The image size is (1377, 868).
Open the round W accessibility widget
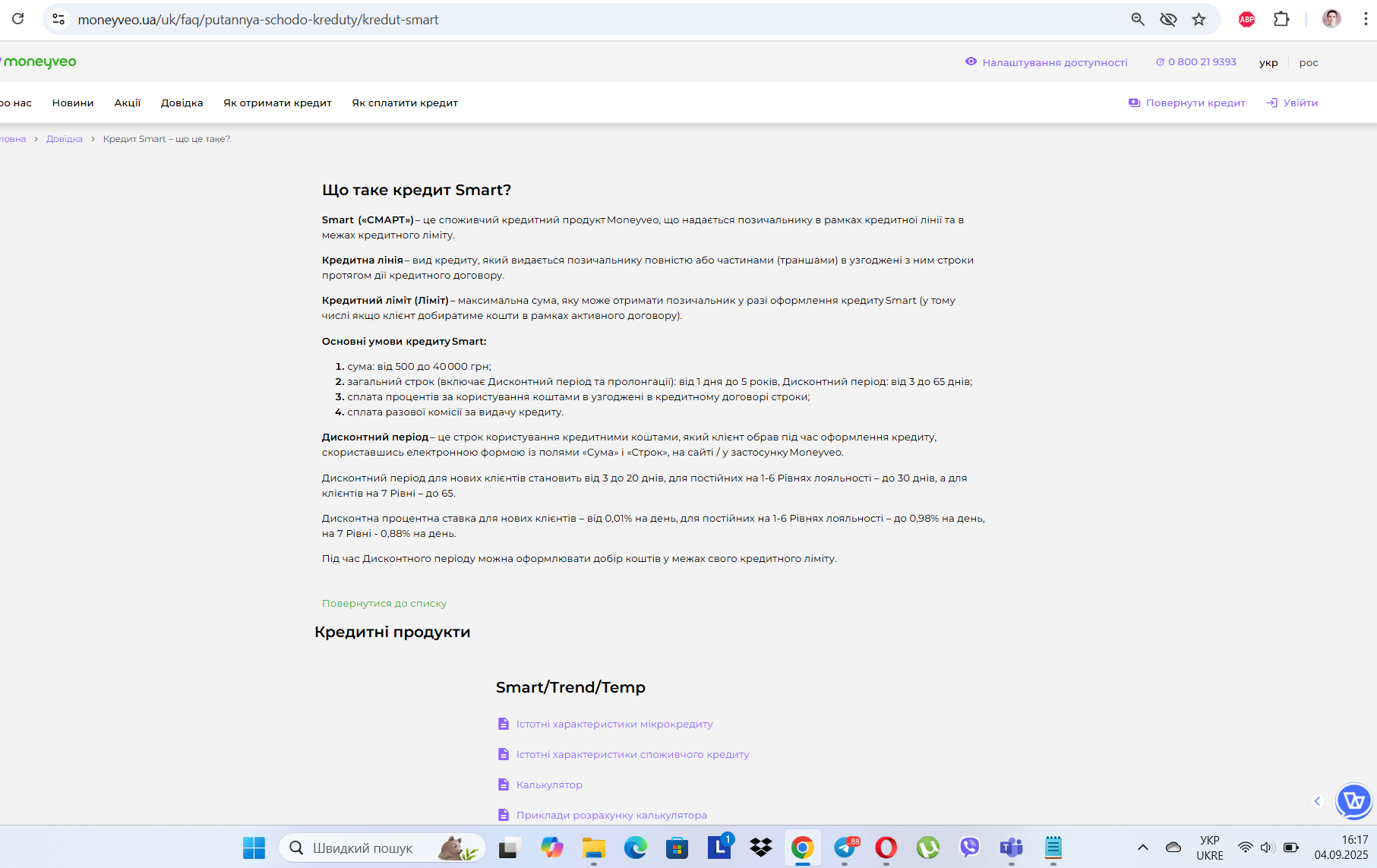[1353, 801]
